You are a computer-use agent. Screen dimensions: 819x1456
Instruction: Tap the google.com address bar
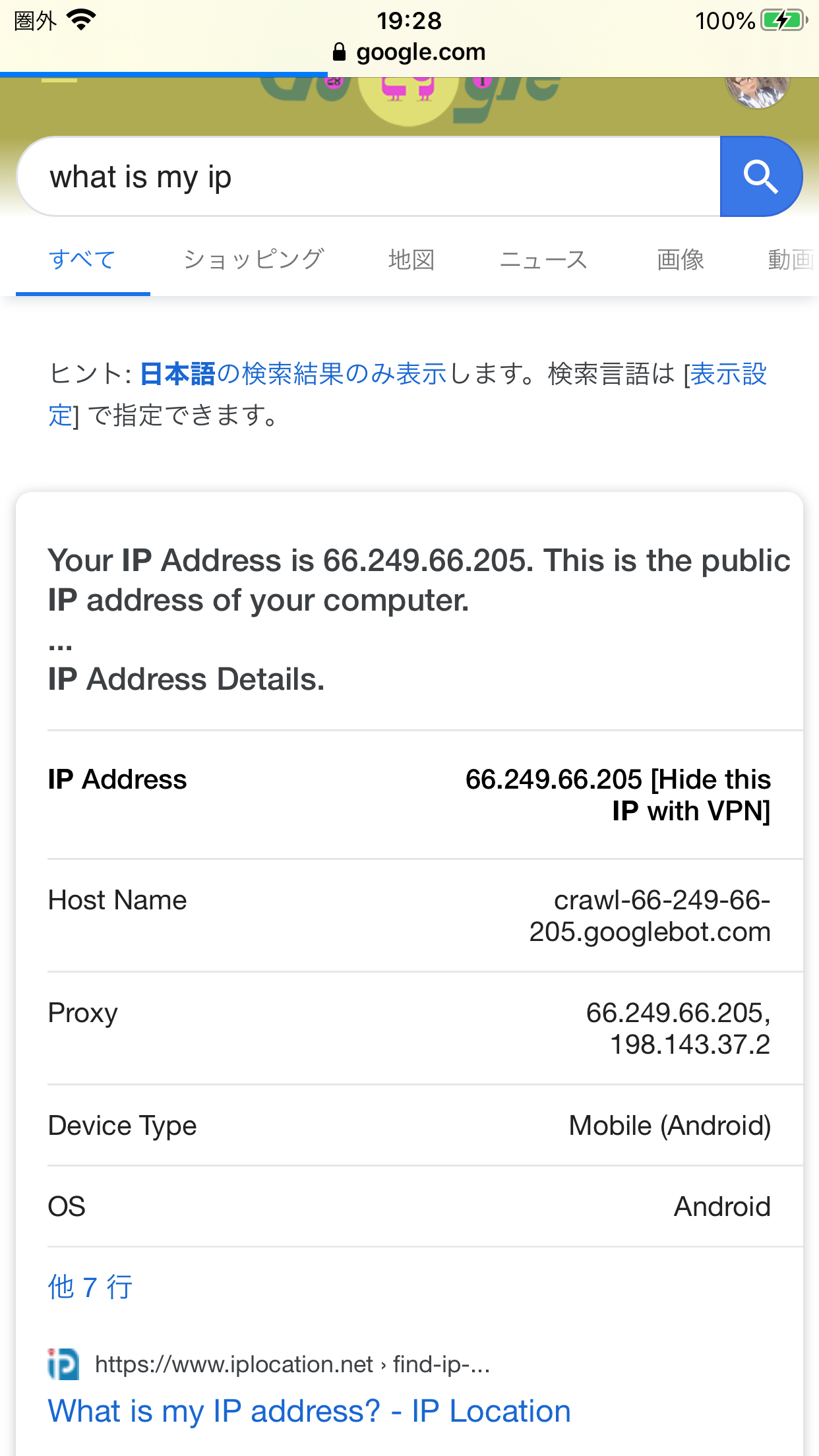click(421, 52)
